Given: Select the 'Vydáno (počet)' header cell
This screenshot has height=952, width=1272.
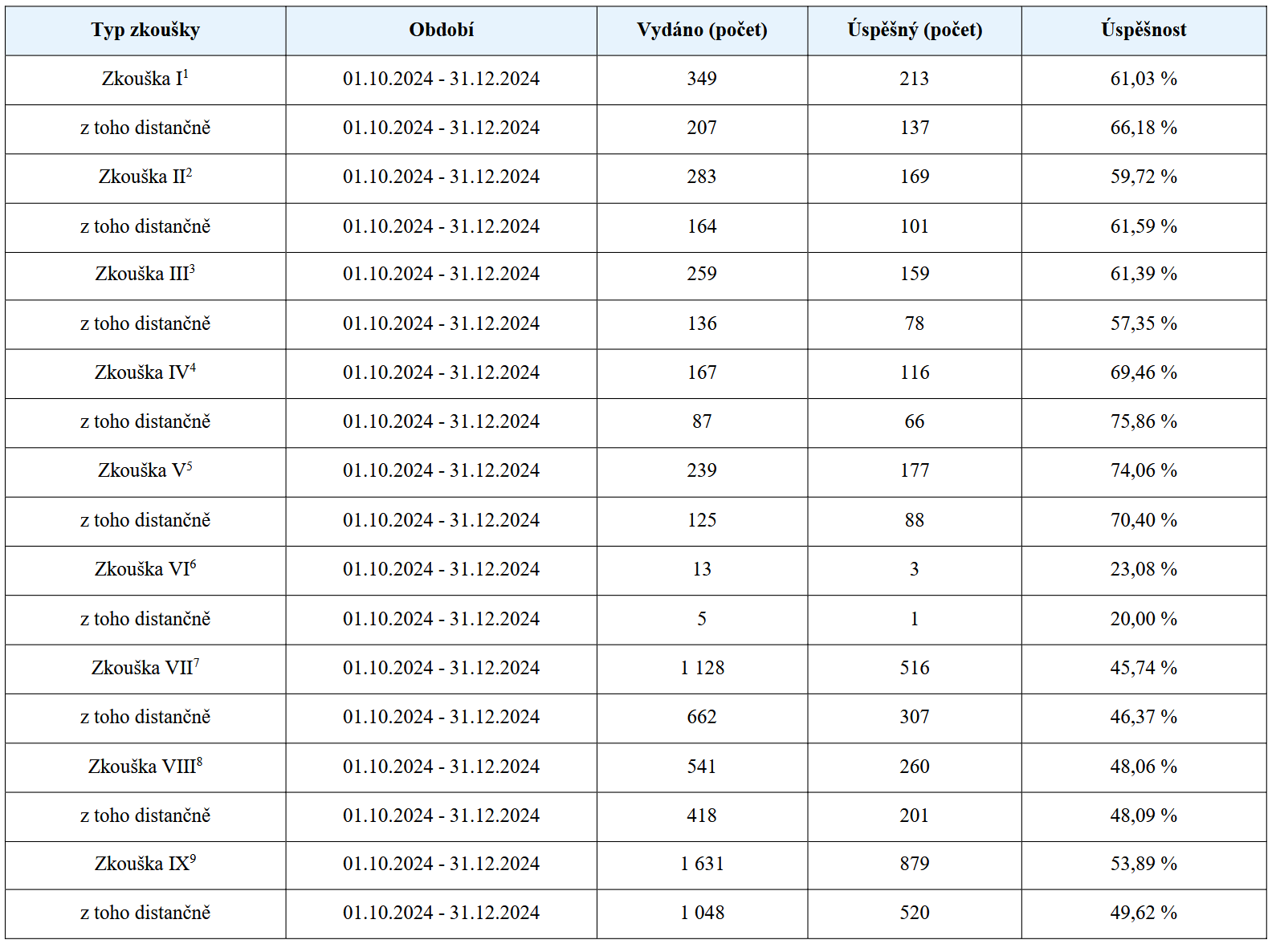Looking at the screenshot, I should tap(702, 31).
